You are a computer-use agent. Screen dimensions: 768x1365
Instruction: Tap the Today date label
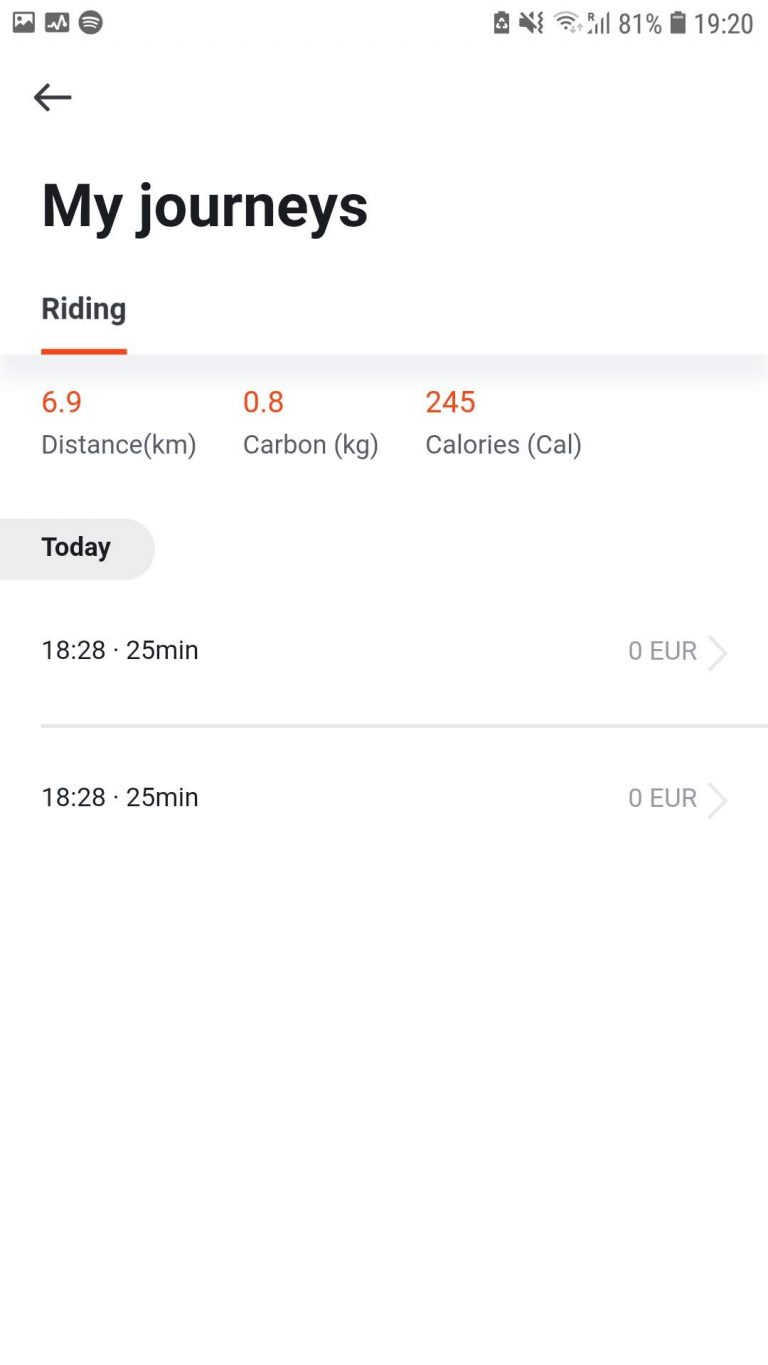pos(76,547)
